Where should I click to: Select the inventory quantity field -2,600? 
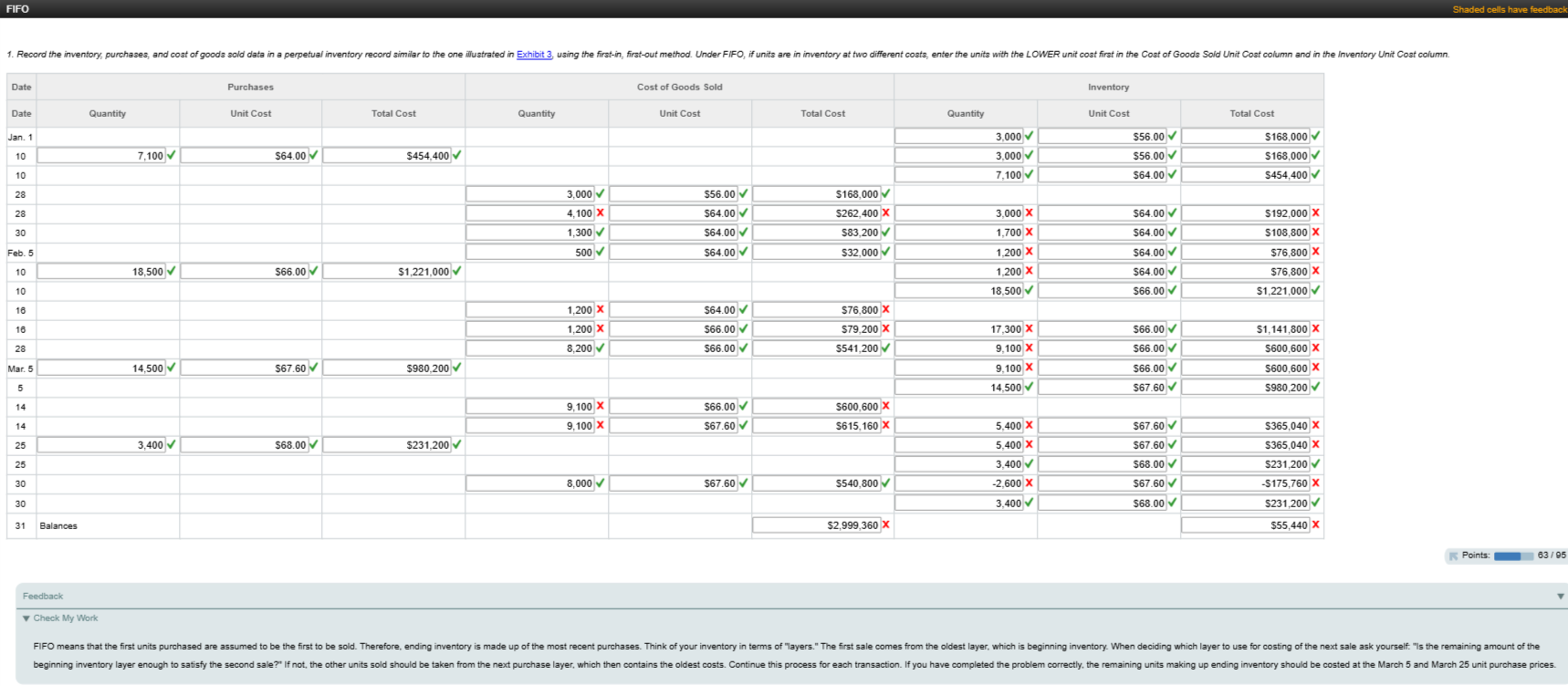point(959,483)
